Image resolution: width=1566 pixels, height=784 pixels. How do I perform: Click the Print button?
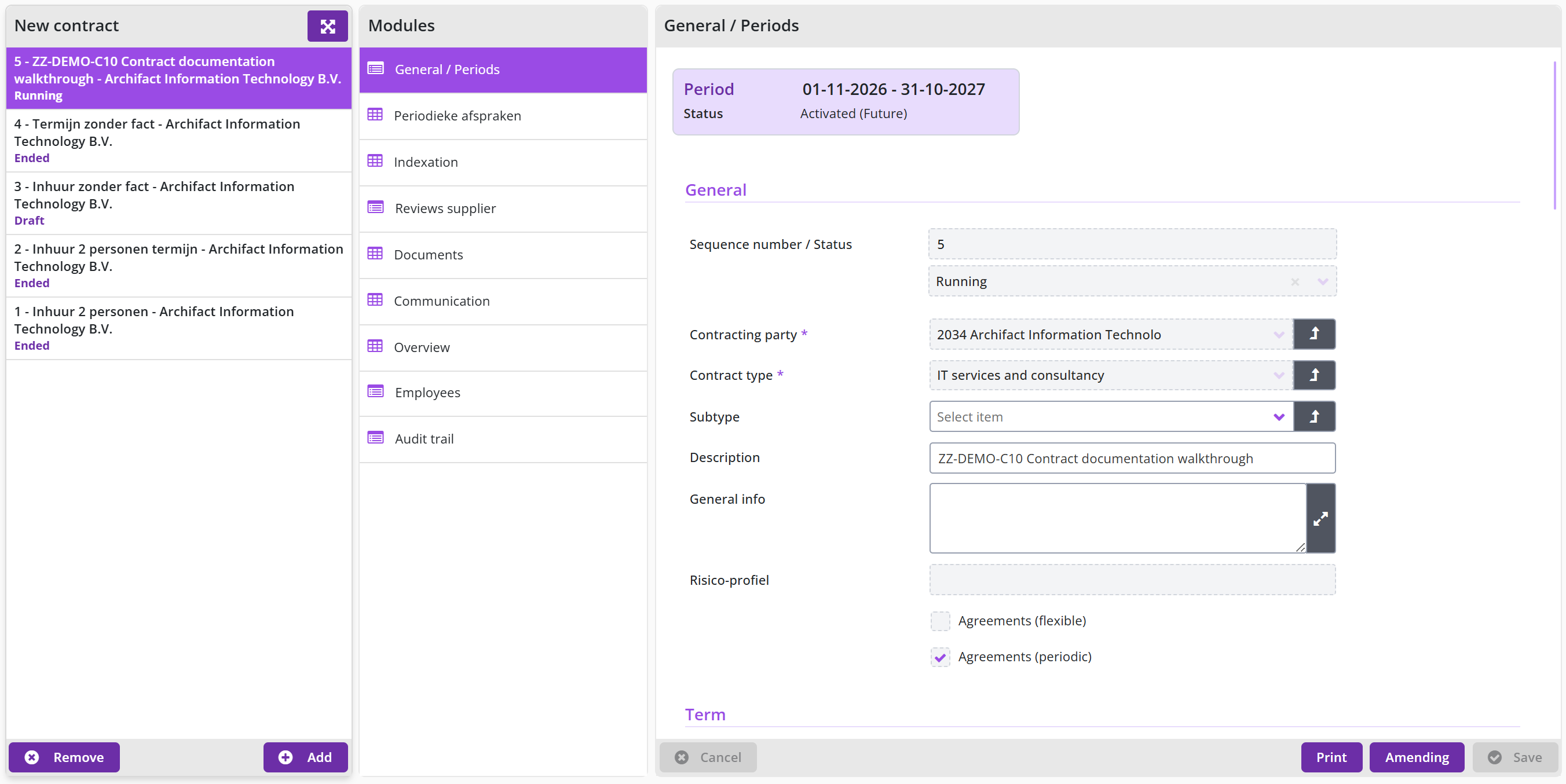pos(1331,757)
